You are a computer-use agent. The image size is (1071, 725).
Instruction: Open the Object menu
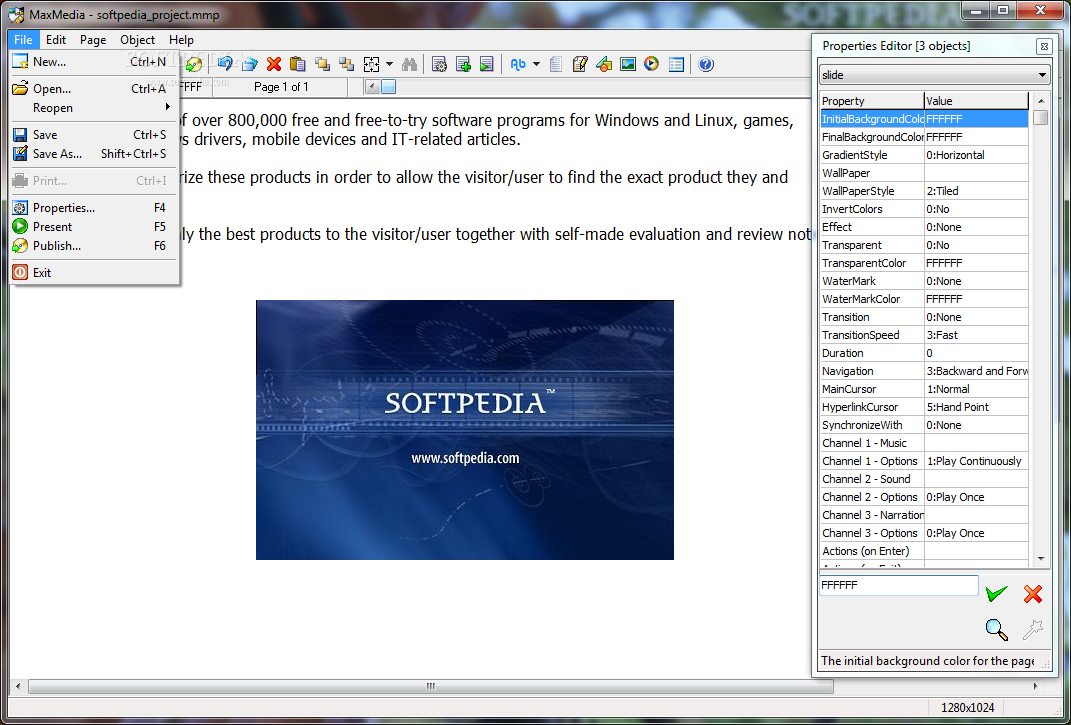coord(137,40)
